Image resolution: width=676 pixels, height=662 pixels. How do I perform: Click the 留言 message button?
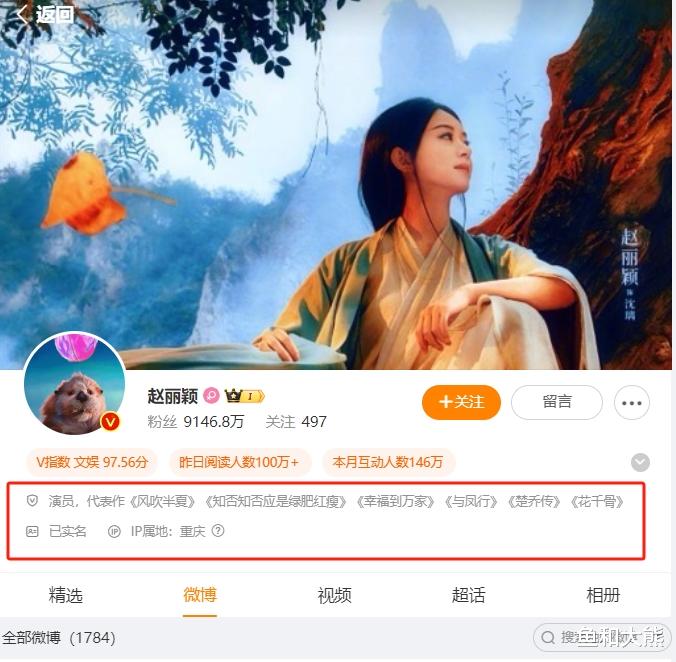557,402
